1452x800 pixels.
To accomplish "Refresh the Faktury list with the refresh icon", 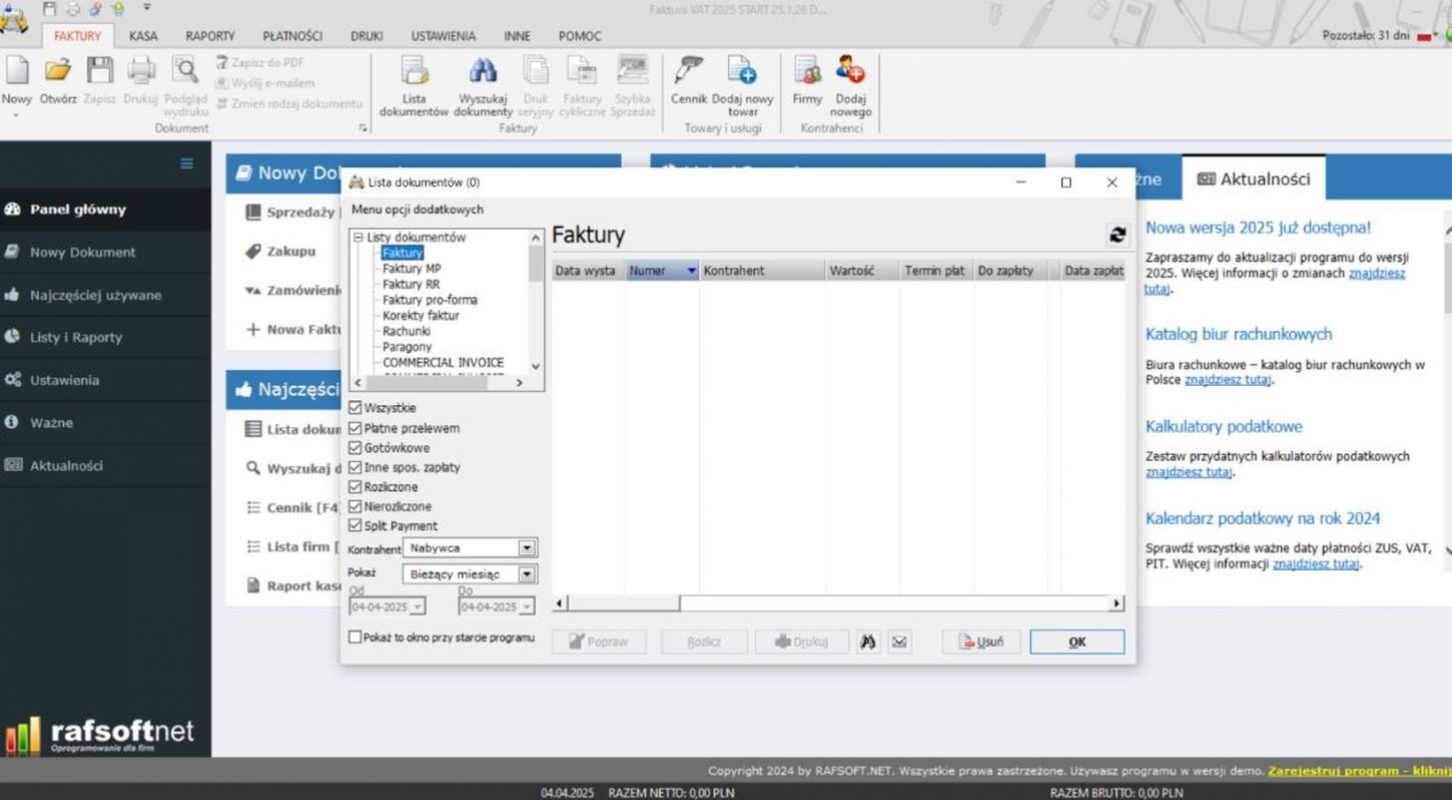I will point(1117,236).
